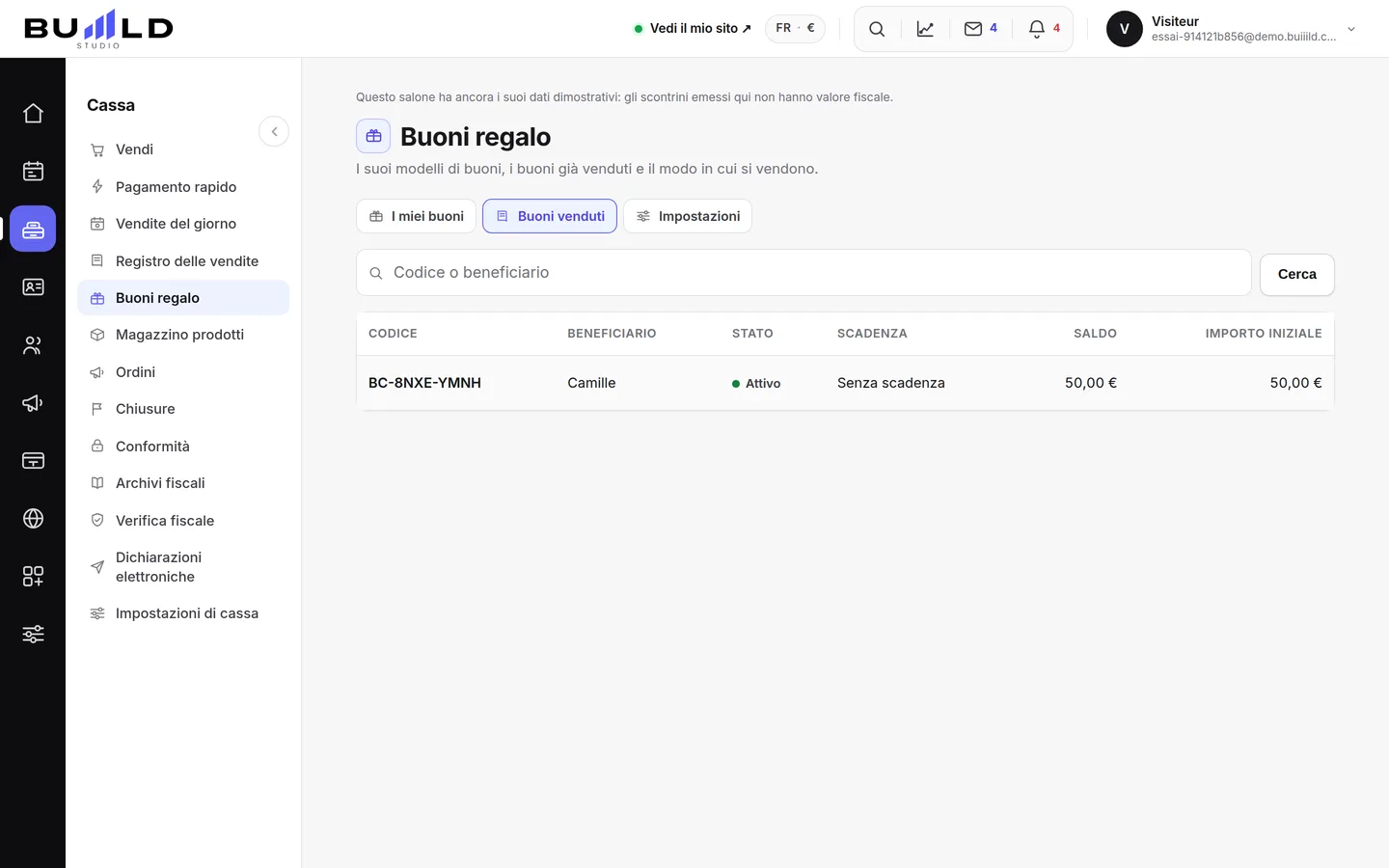Screen dimensions: 1389x868
Task: Click the apps grid plus icon
Action: point(33,576)
